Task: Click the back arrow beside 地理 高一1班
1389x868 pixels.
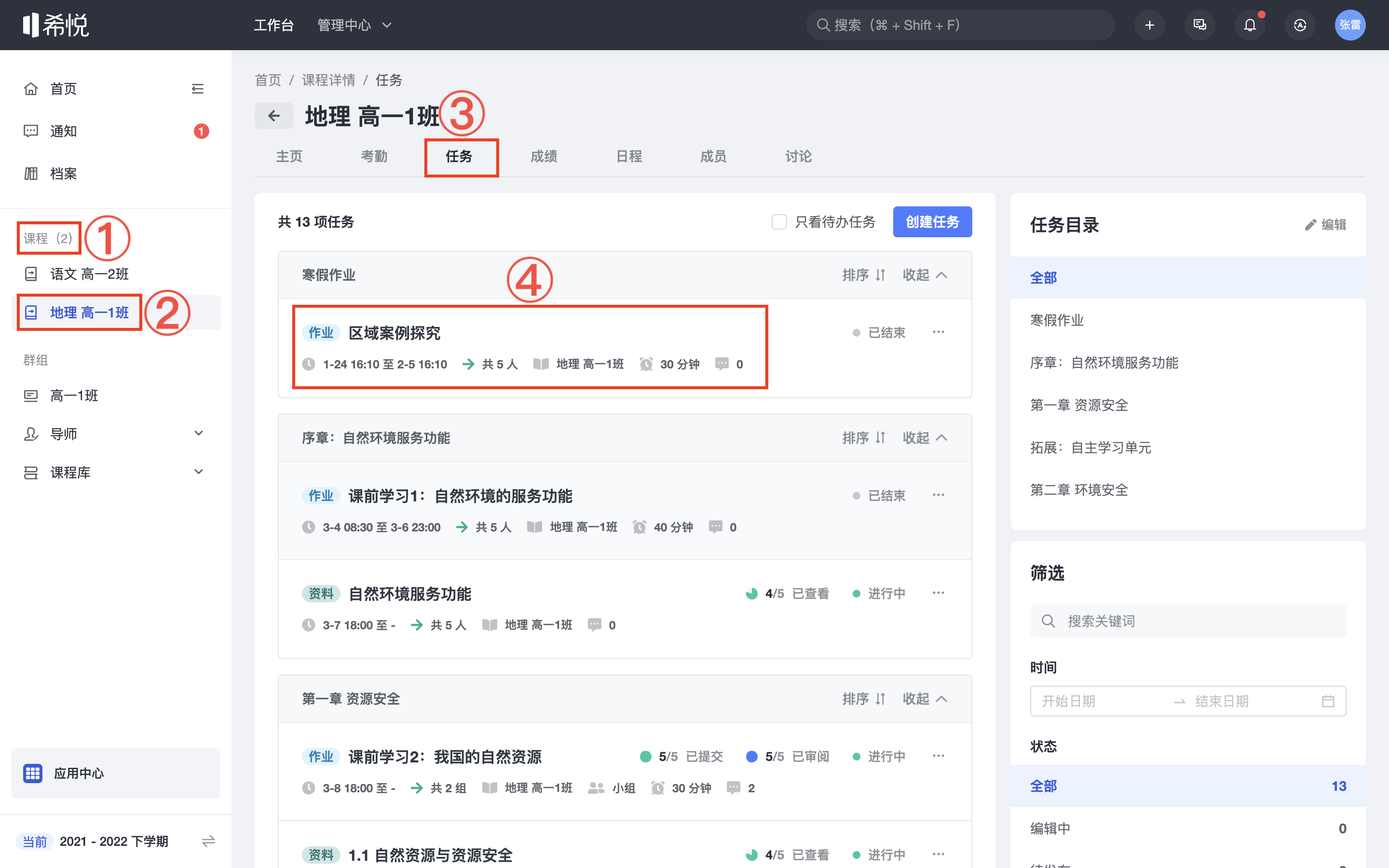Action: tap(274, 116)
